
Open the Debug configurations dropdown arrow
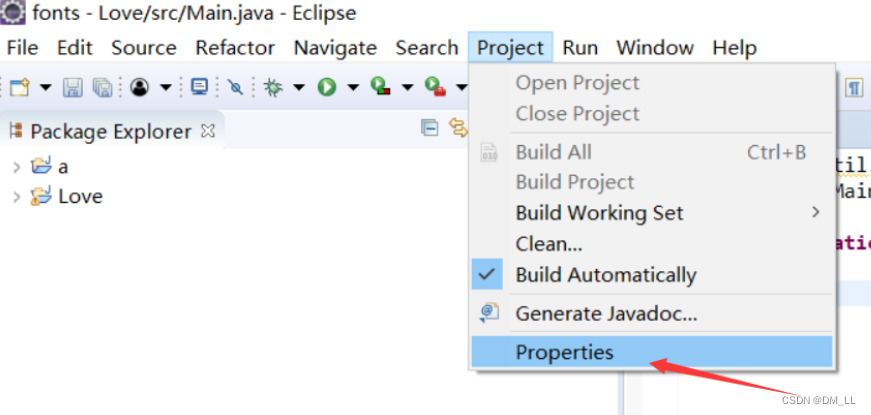point(299,87)
